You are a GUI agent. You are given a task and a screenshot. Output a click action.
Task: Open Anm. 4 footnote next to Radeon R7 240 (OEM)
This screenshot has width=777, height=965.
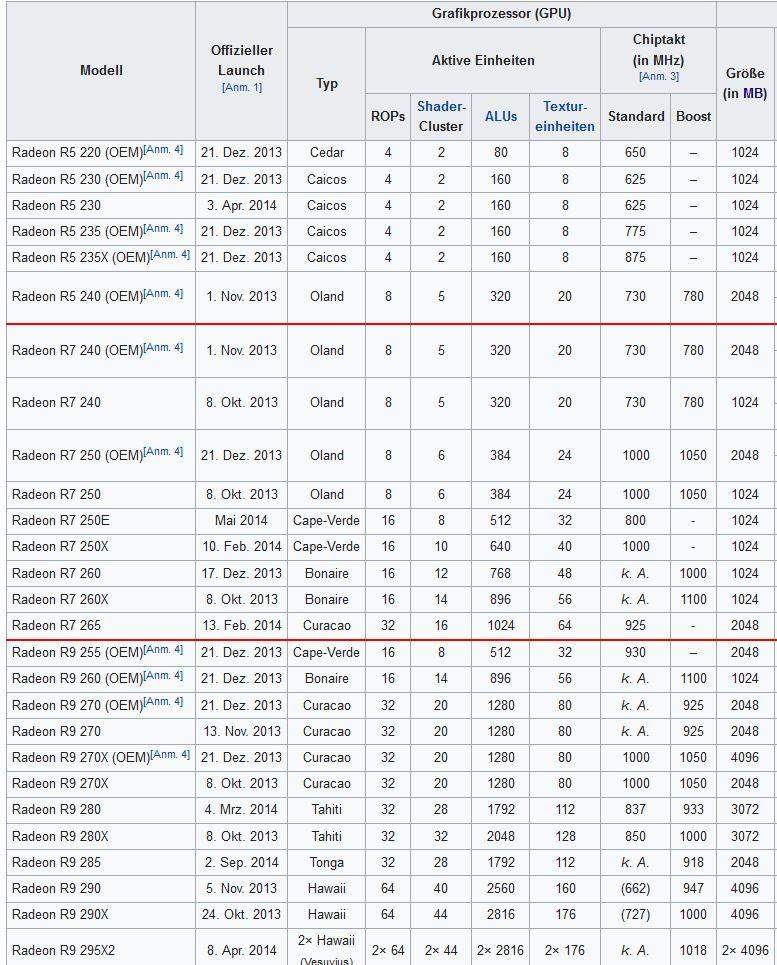click(164, 348)
